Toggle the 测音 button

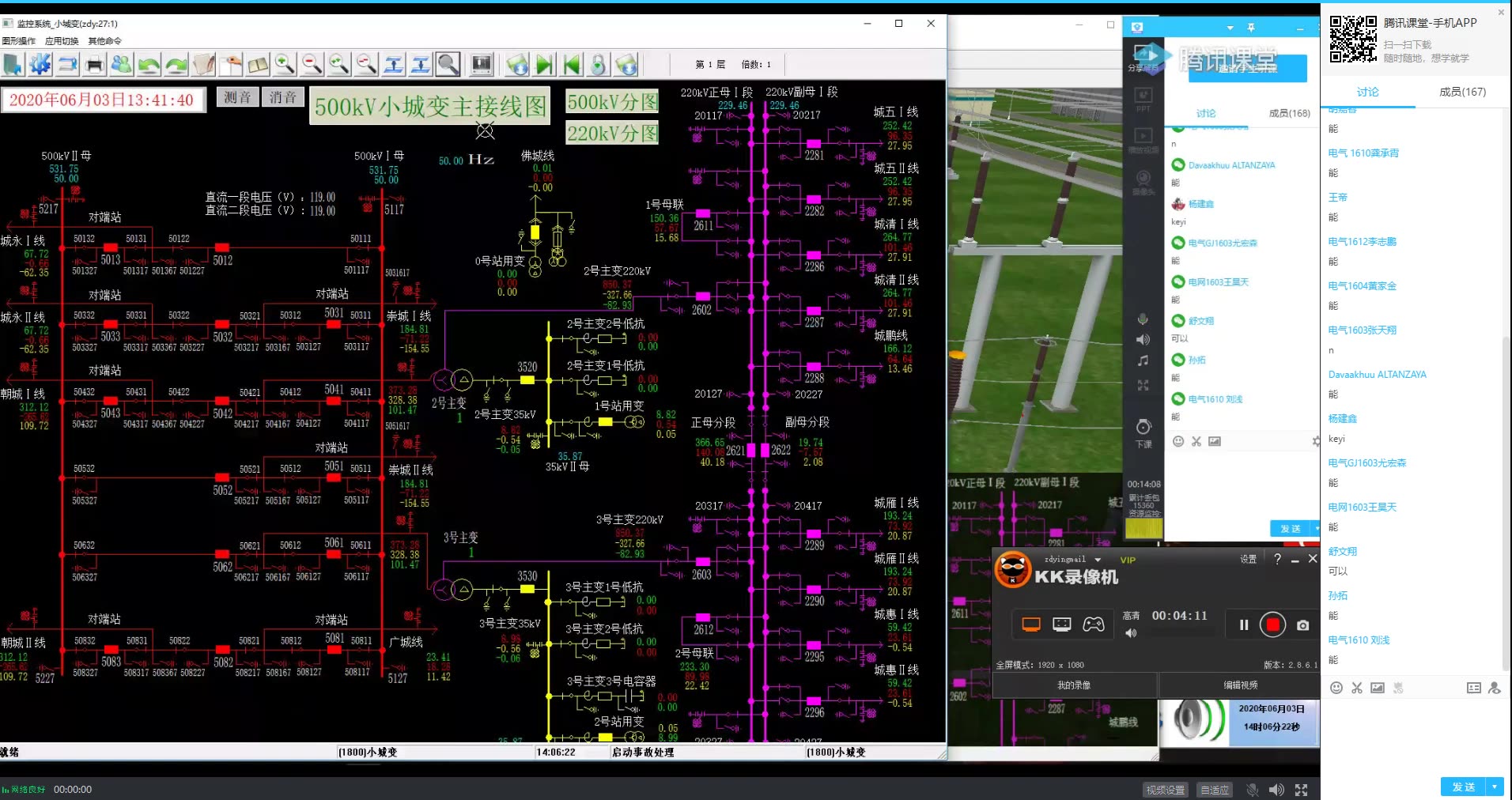point(237,97)
